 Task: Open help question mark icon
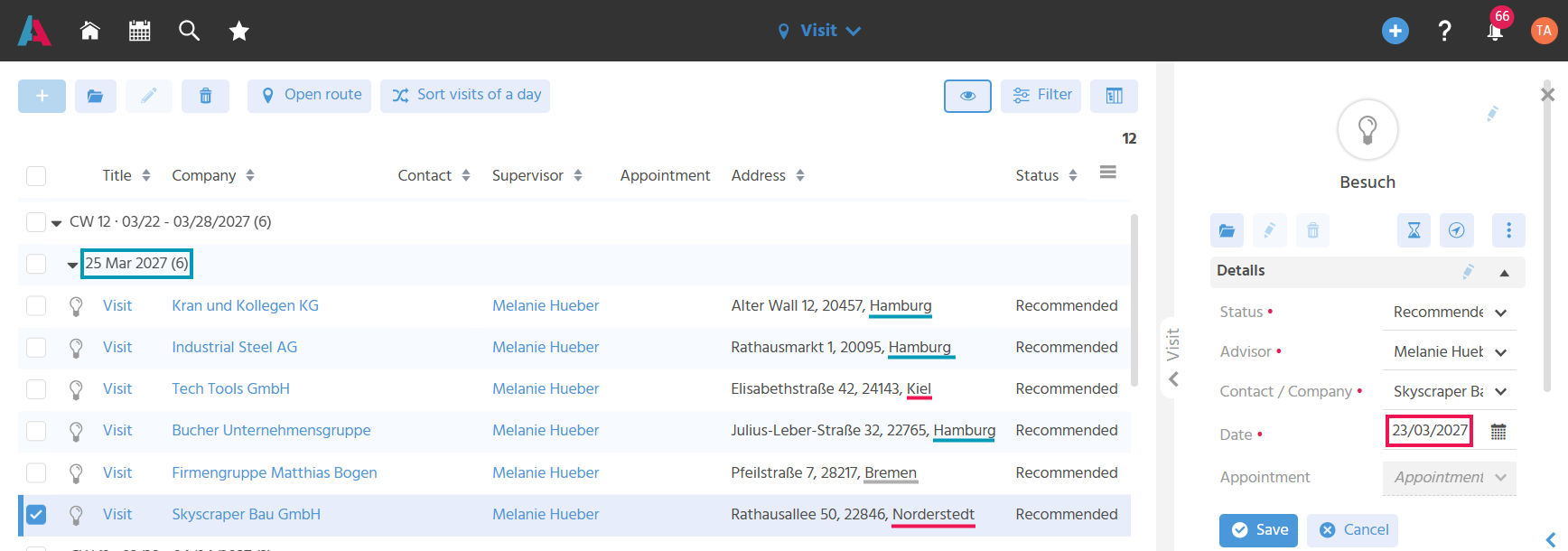coord(1444,31)
